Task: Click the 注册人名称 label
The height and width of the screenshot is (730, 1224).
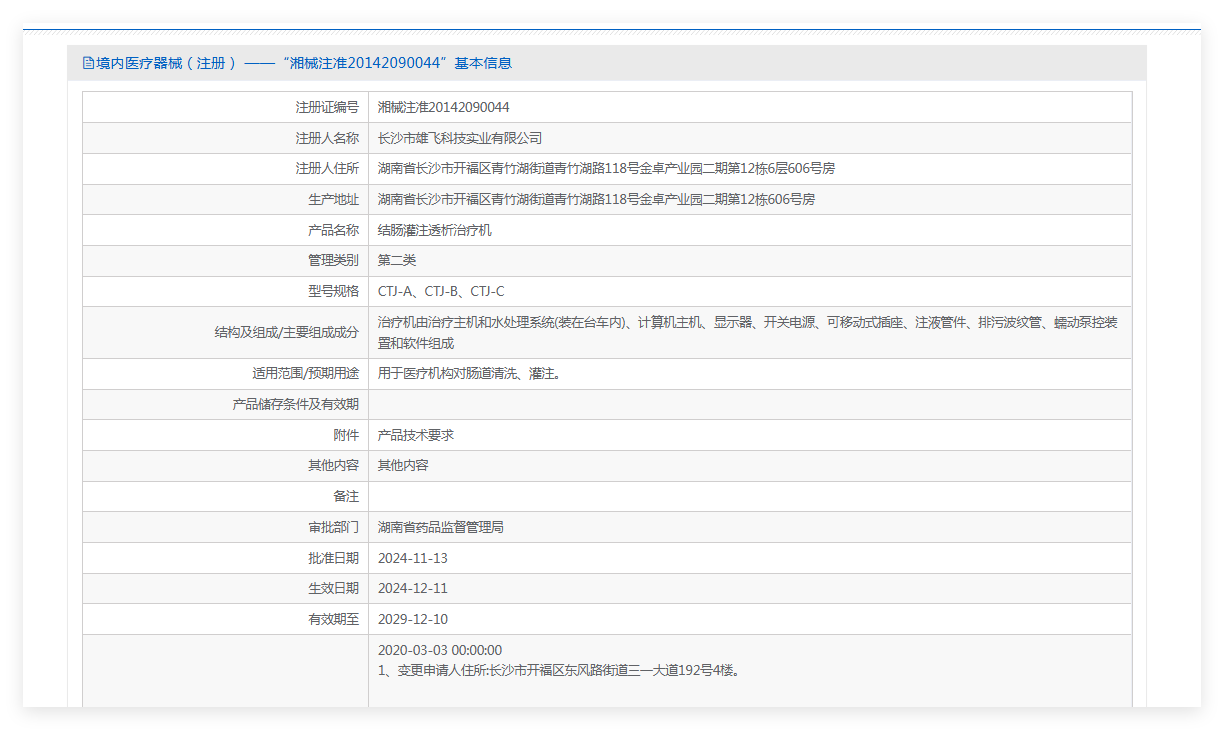Action: click(327, 138)
